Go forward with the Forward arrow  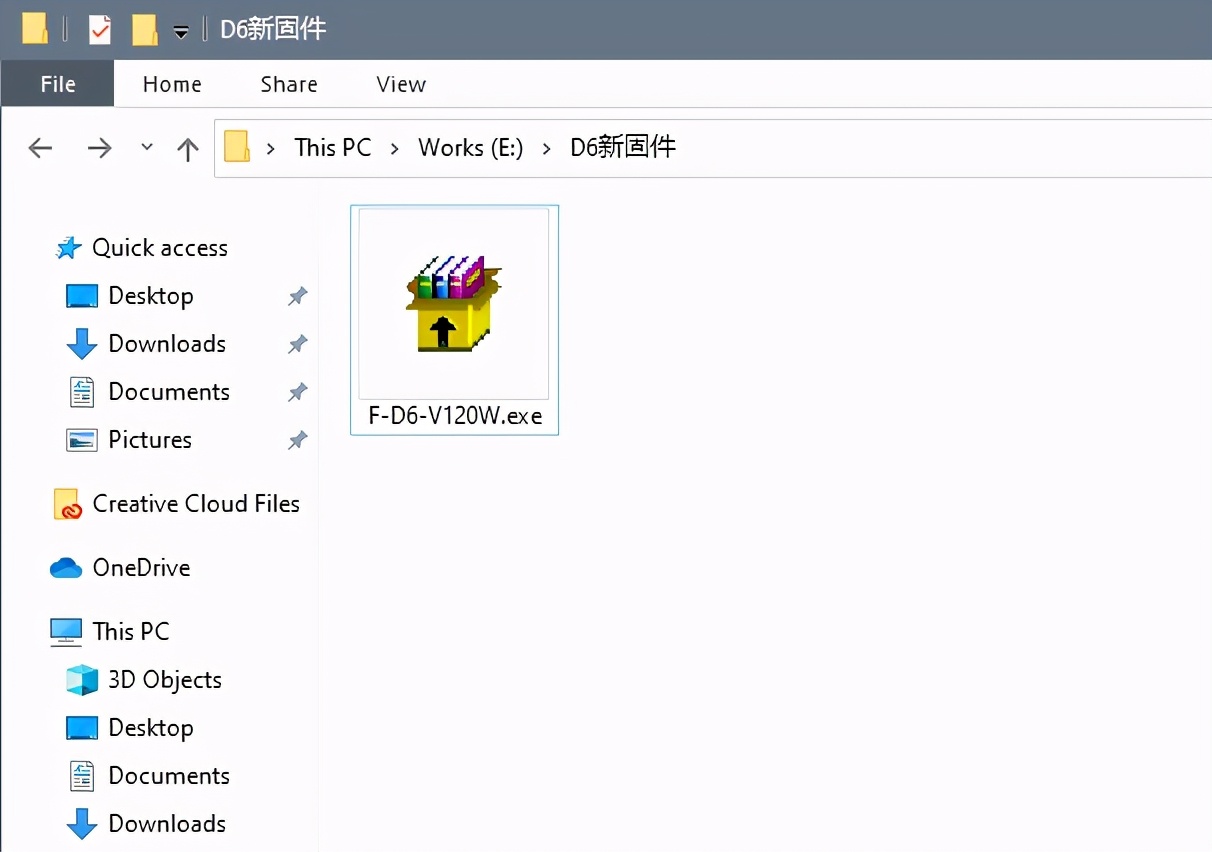click(99, 148)
